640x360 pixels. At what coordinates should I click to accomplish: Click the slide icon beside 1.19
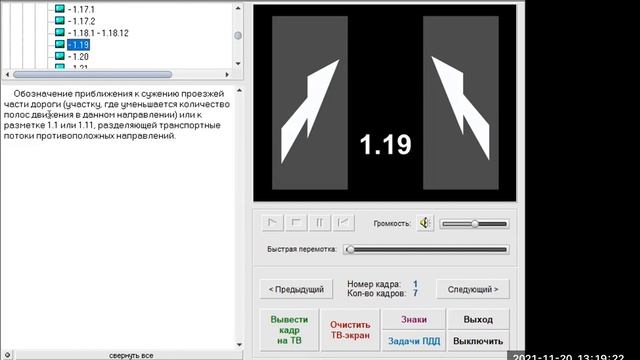point(60,44)
